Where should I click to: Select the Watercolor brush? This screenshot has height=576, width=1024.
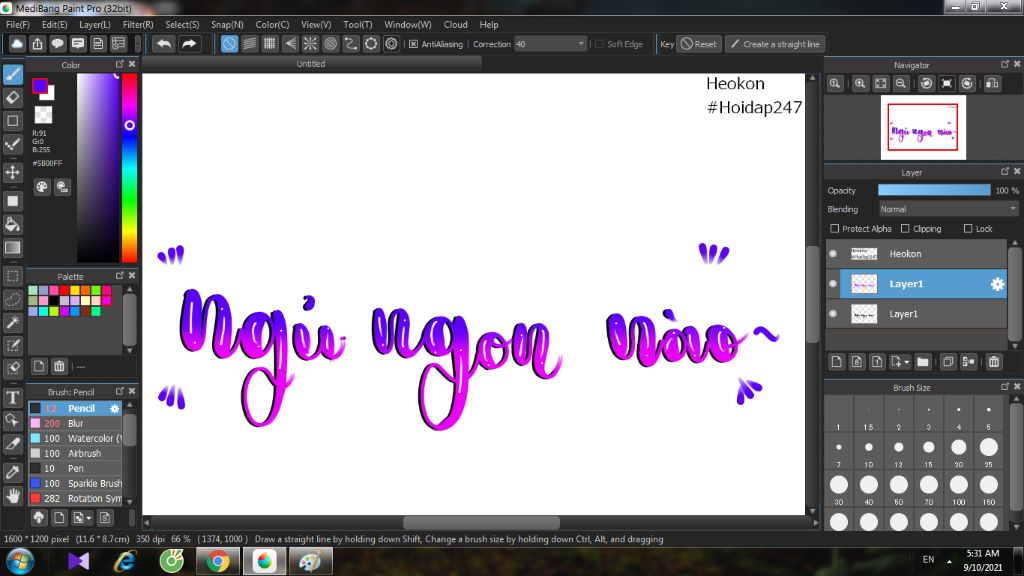coord(75,438)
